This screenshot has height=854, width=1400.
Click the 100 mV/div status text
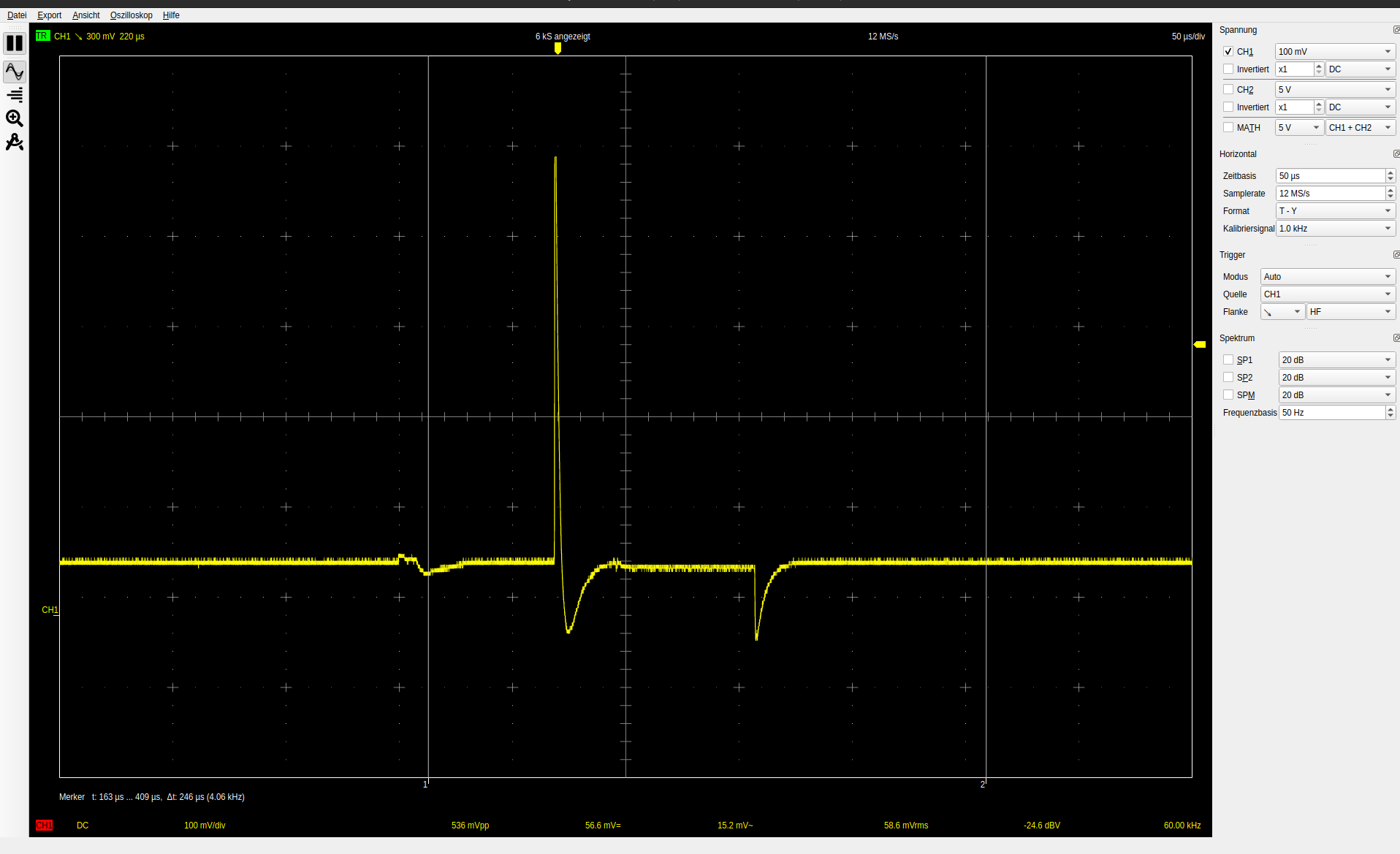click(205, 826)
